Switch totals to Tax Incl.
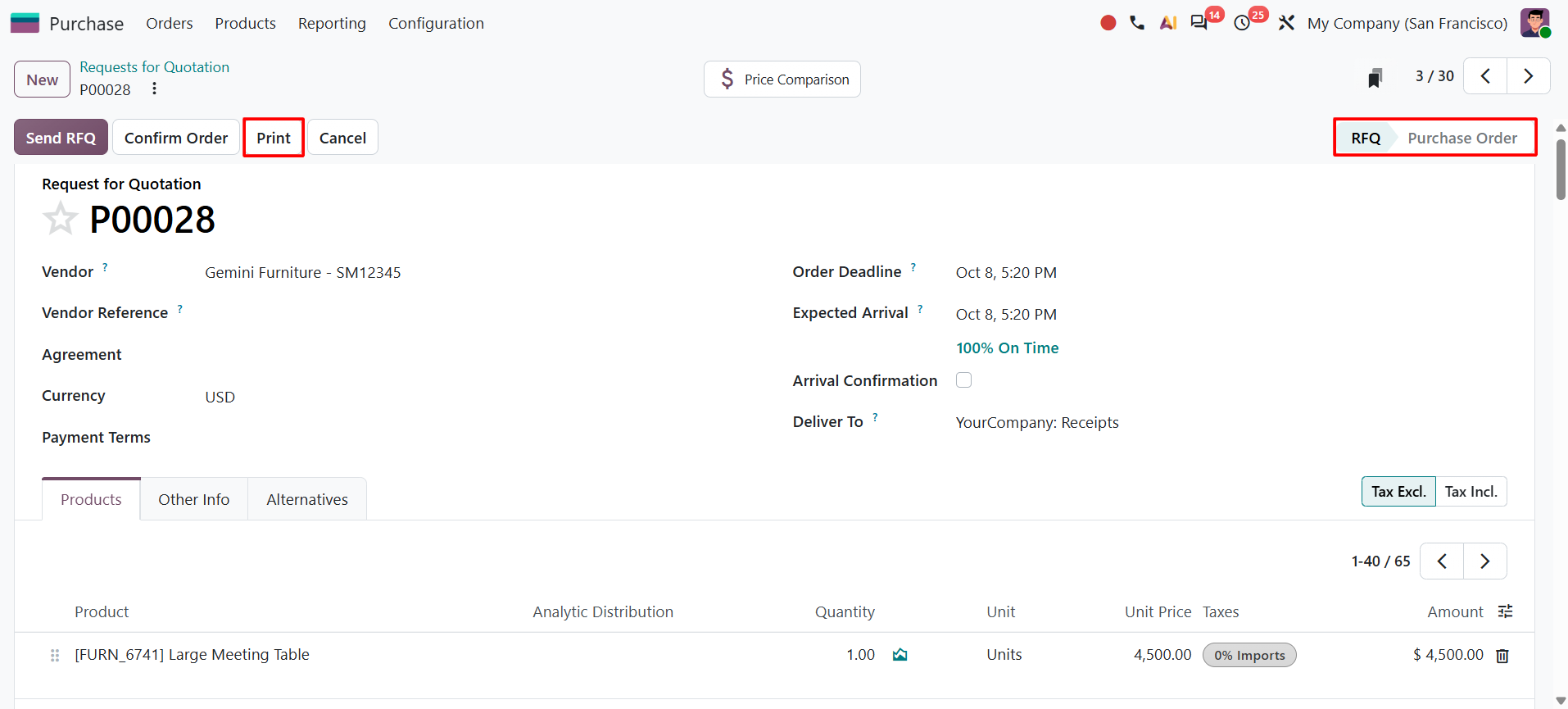Screen dimensions: 1568x709 [1471, 492]
